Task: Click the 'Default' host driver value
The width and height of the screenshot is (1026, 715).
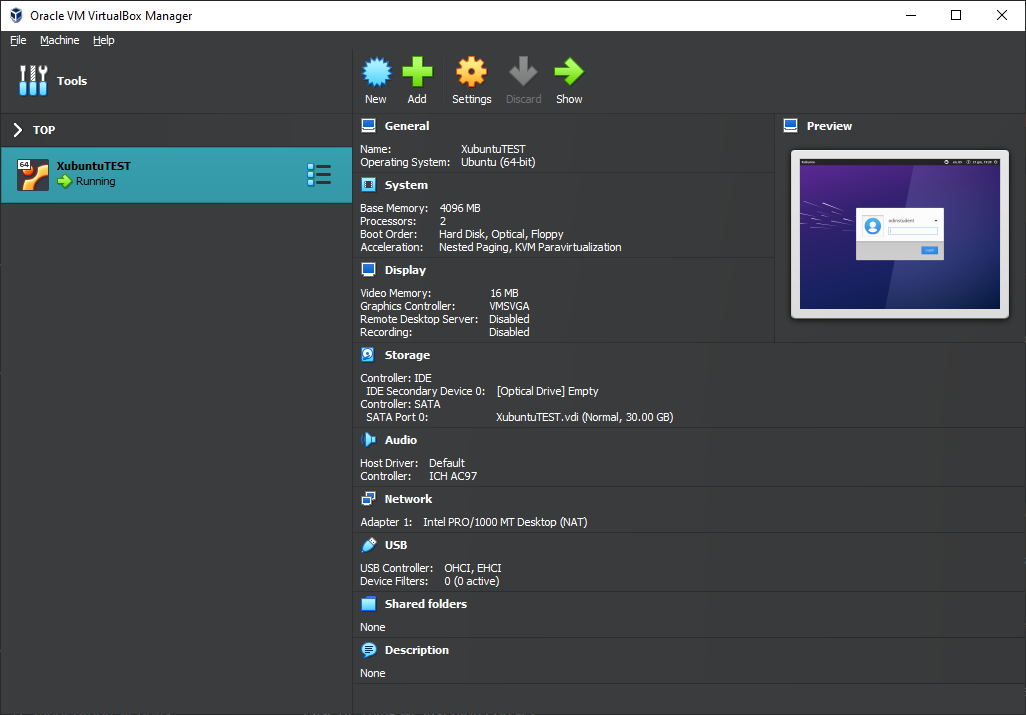Action: pos(447,463)
